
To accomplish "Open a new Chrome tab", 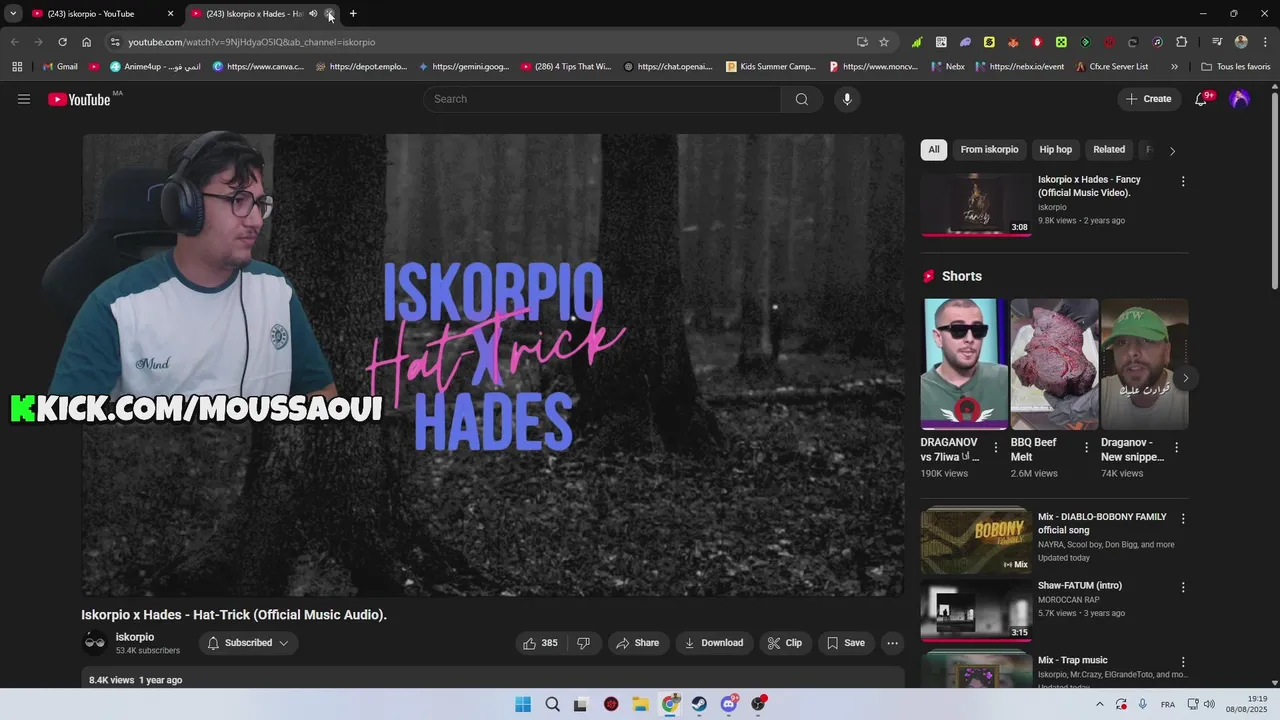I will pos(353,14).
